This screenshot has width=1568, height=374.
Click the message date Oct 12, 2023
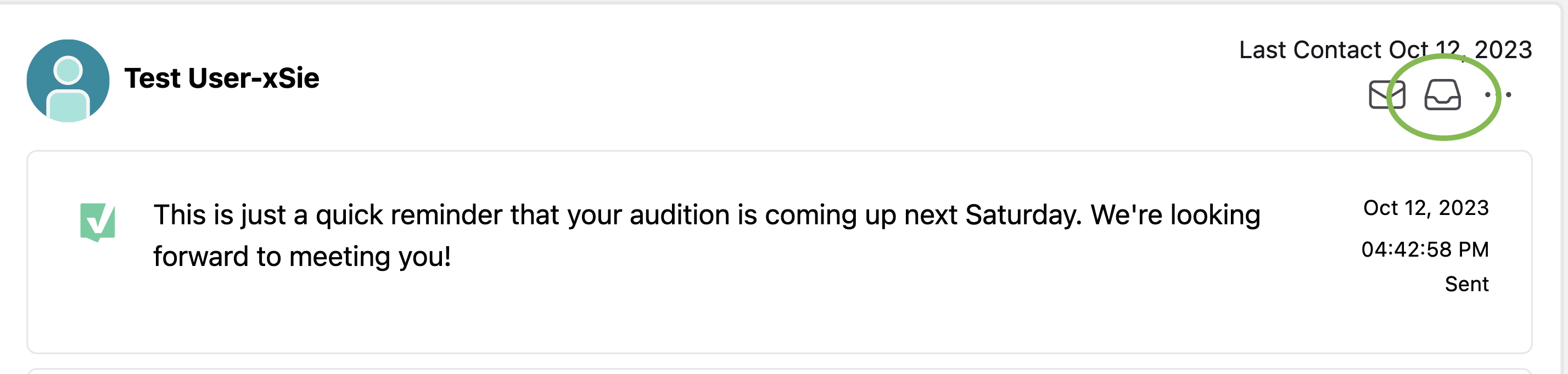[x=1426, y=208]
